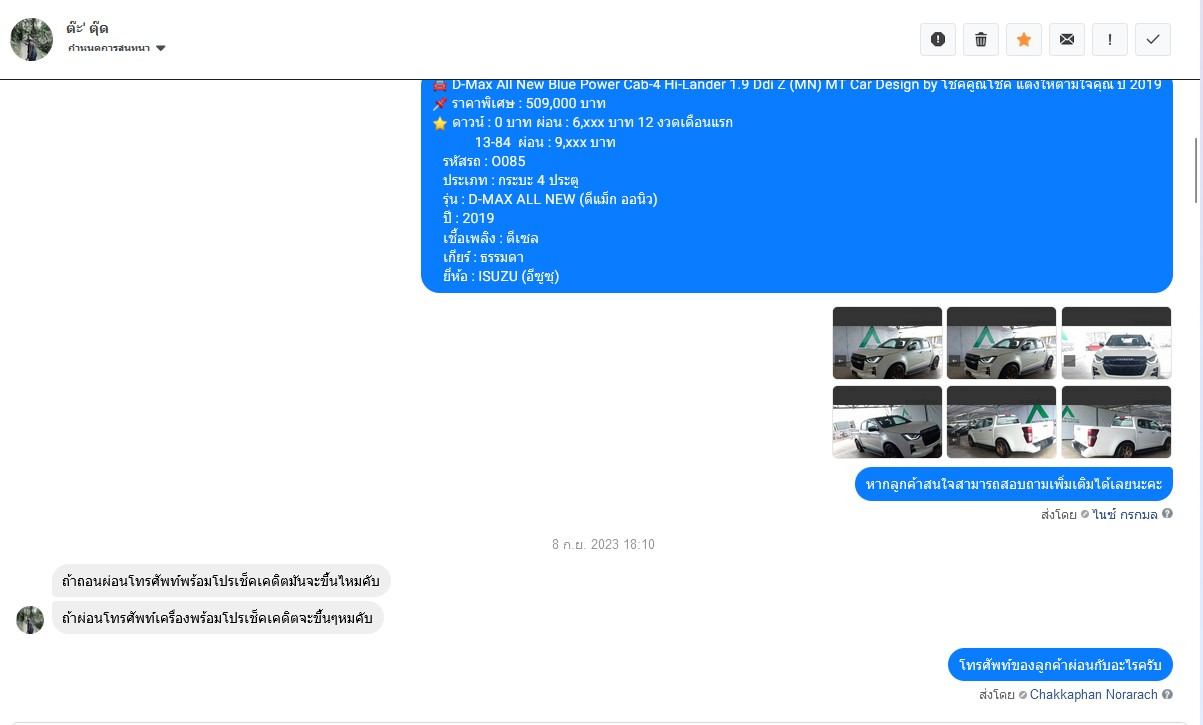Open the กำหนดการสนทนา dropdown
Screen dimensions: 1203x725
click(x=116, y=48)
